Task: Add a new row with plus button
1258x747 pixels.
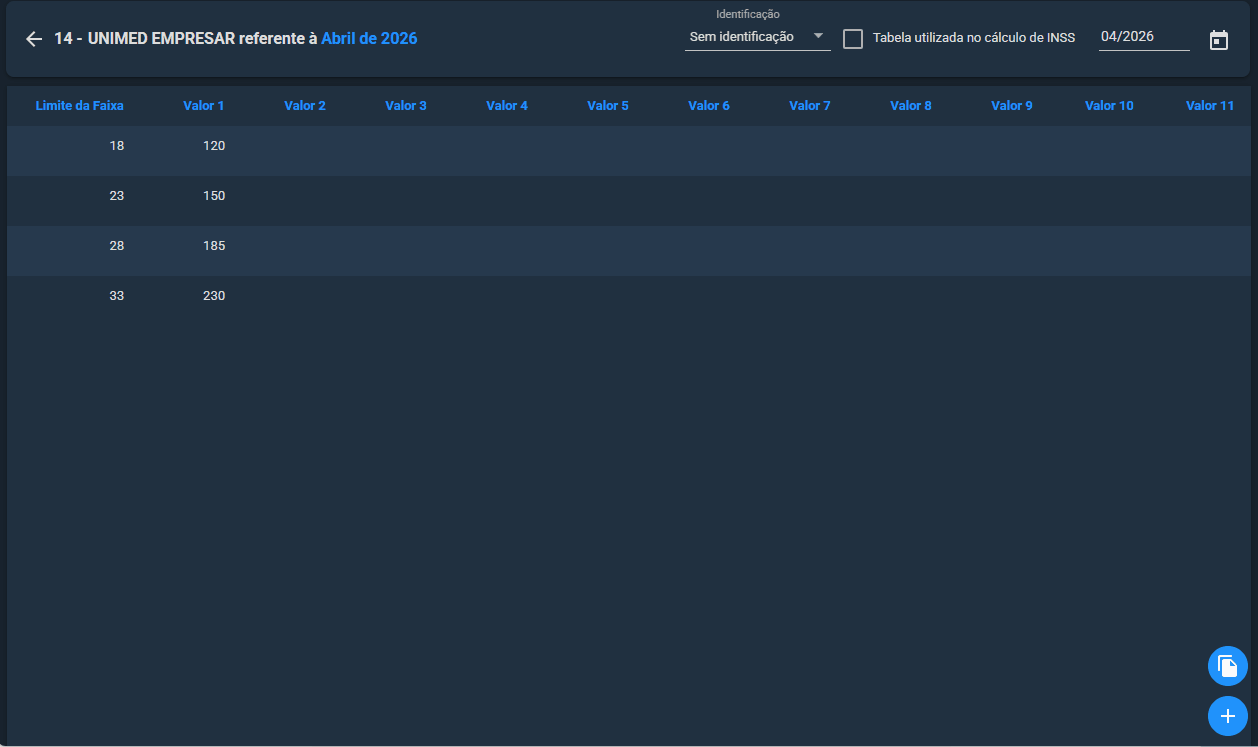Action: click(1227, 716)
